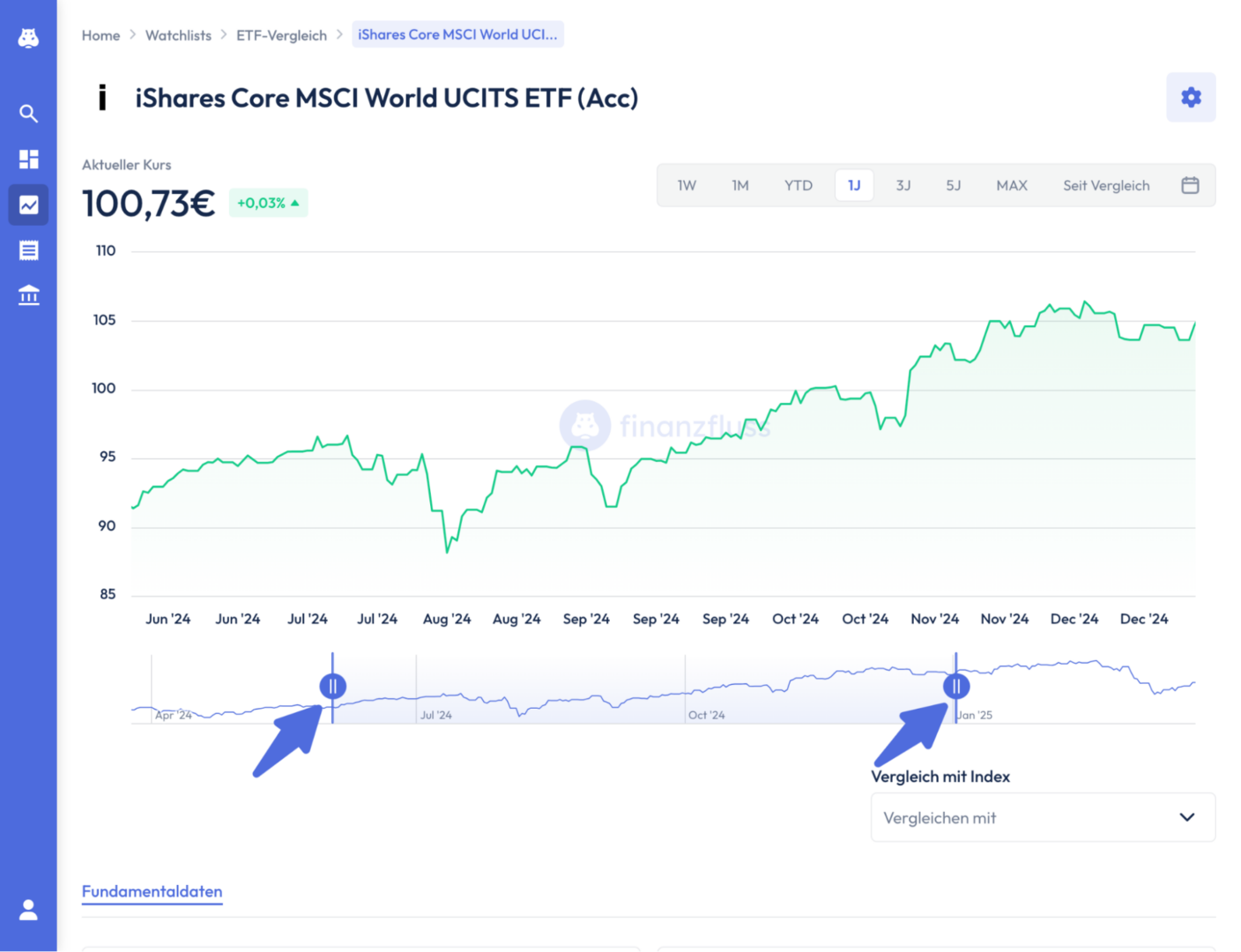Open the bank building icon in sidebar
Screen dimensions: 1241x952
[x=28, y=295]
